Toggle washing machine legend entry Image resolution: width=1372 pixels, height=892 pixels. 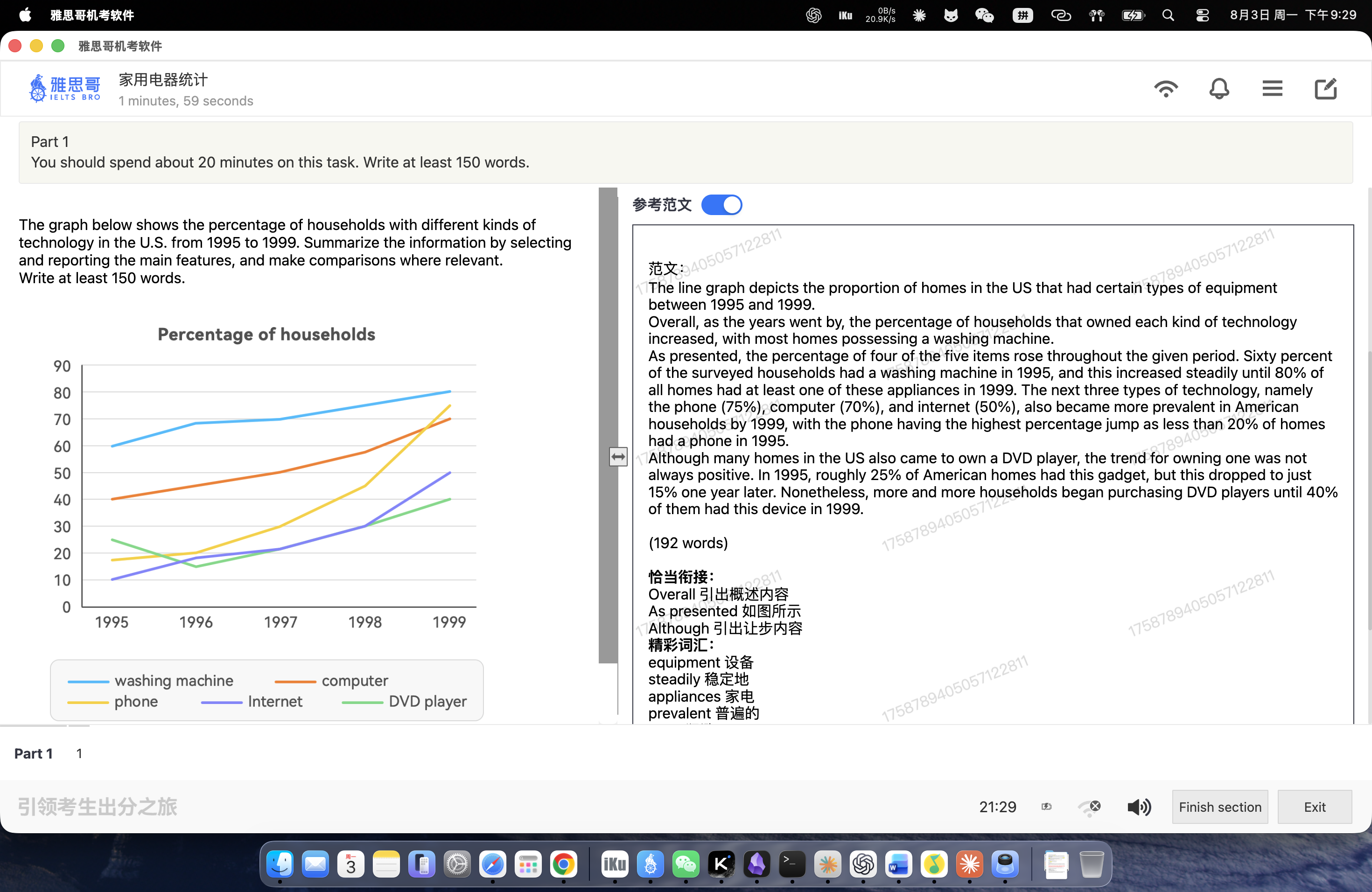tap(150, 681)
